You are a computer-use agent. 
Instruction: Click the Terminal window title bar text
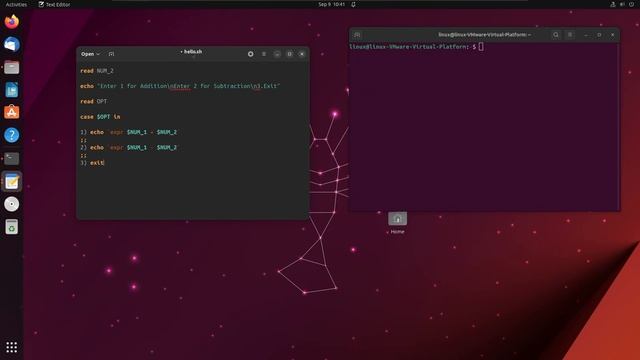(x=484, y=35)
